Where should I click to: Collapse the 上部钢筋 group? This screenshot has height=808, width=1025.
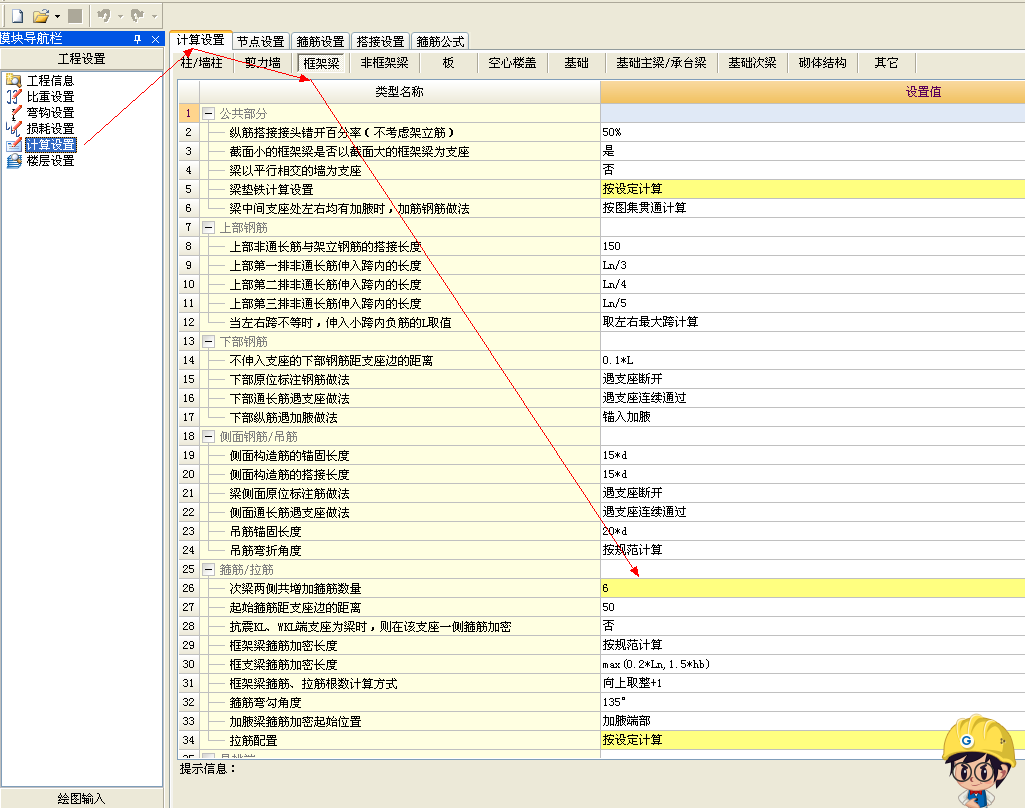tap(209, 227)
